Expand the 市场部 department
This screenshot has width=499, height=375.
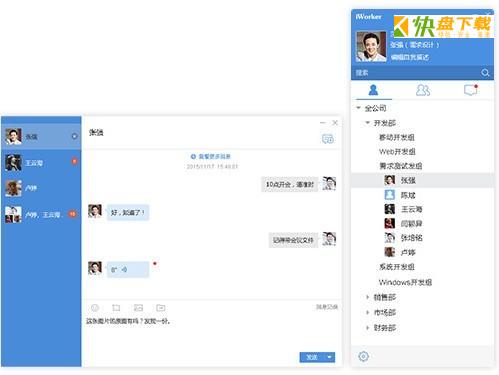[x=367, y=312]
